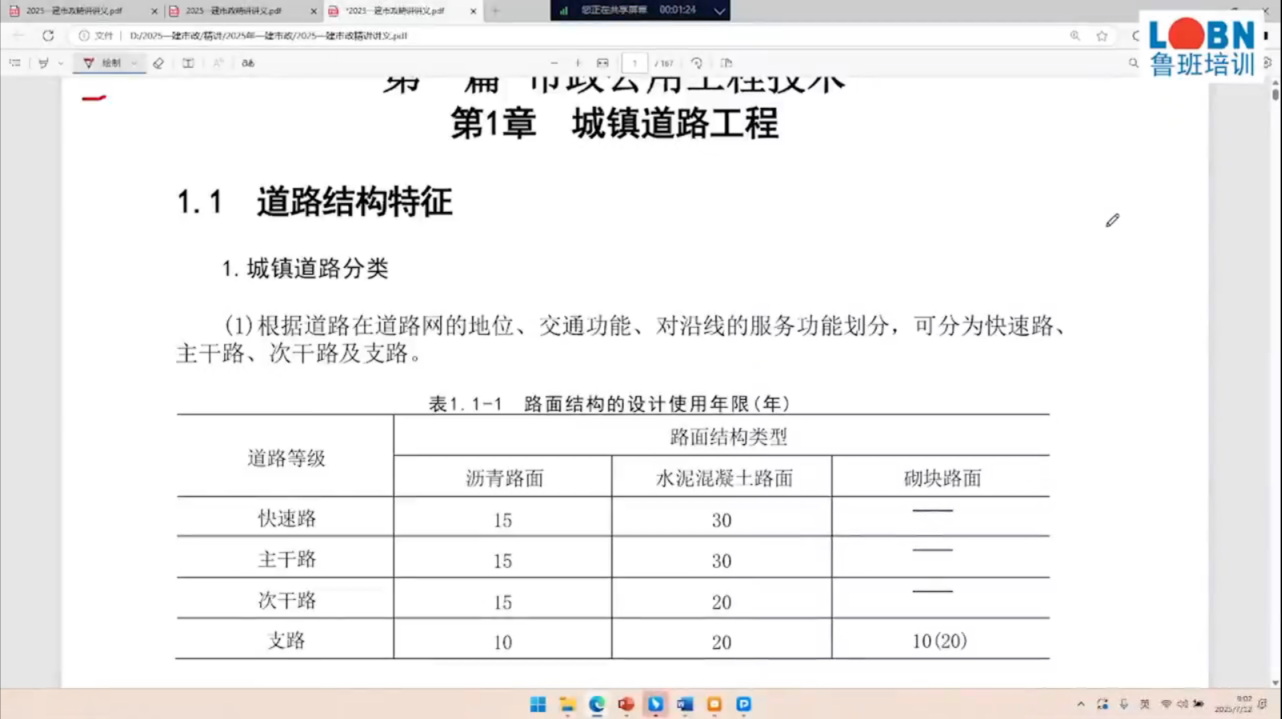This screenshot has height=719, width=1282.
Task: Open the taskbar clock and date
Action: point(1234,704)
